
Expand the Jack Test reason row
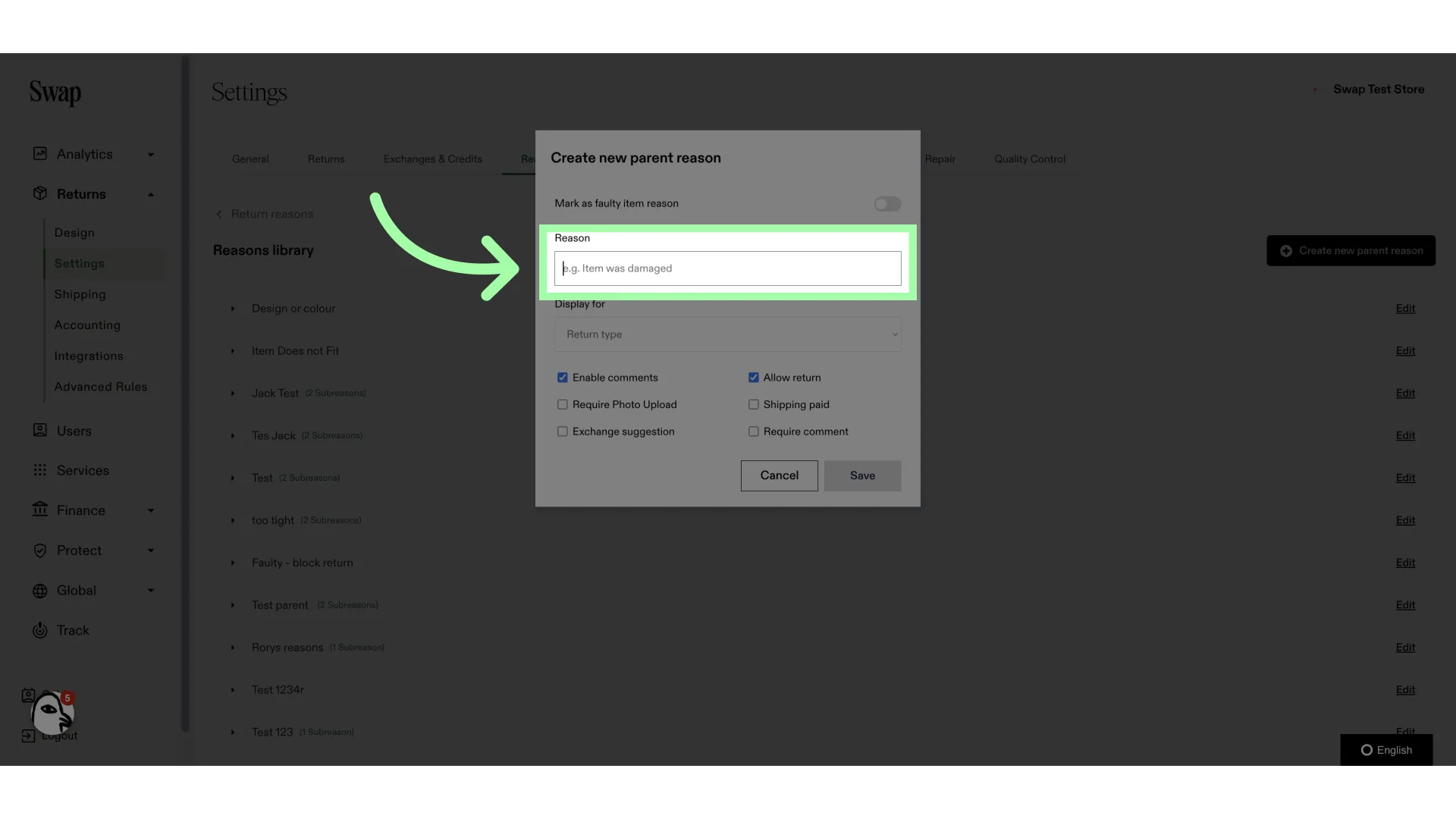point(233,394)
